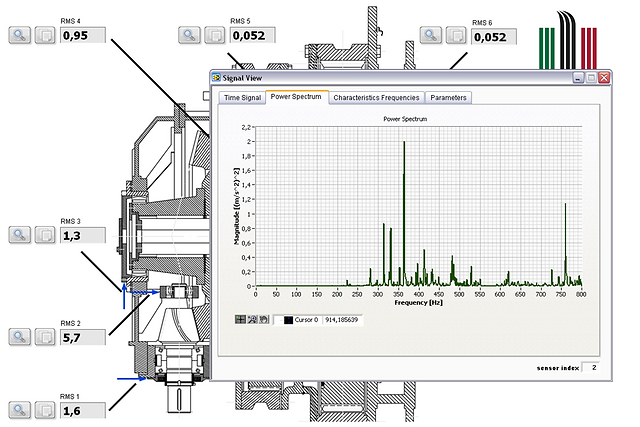Click the Cursor 0 color swatch

(288, 320)
